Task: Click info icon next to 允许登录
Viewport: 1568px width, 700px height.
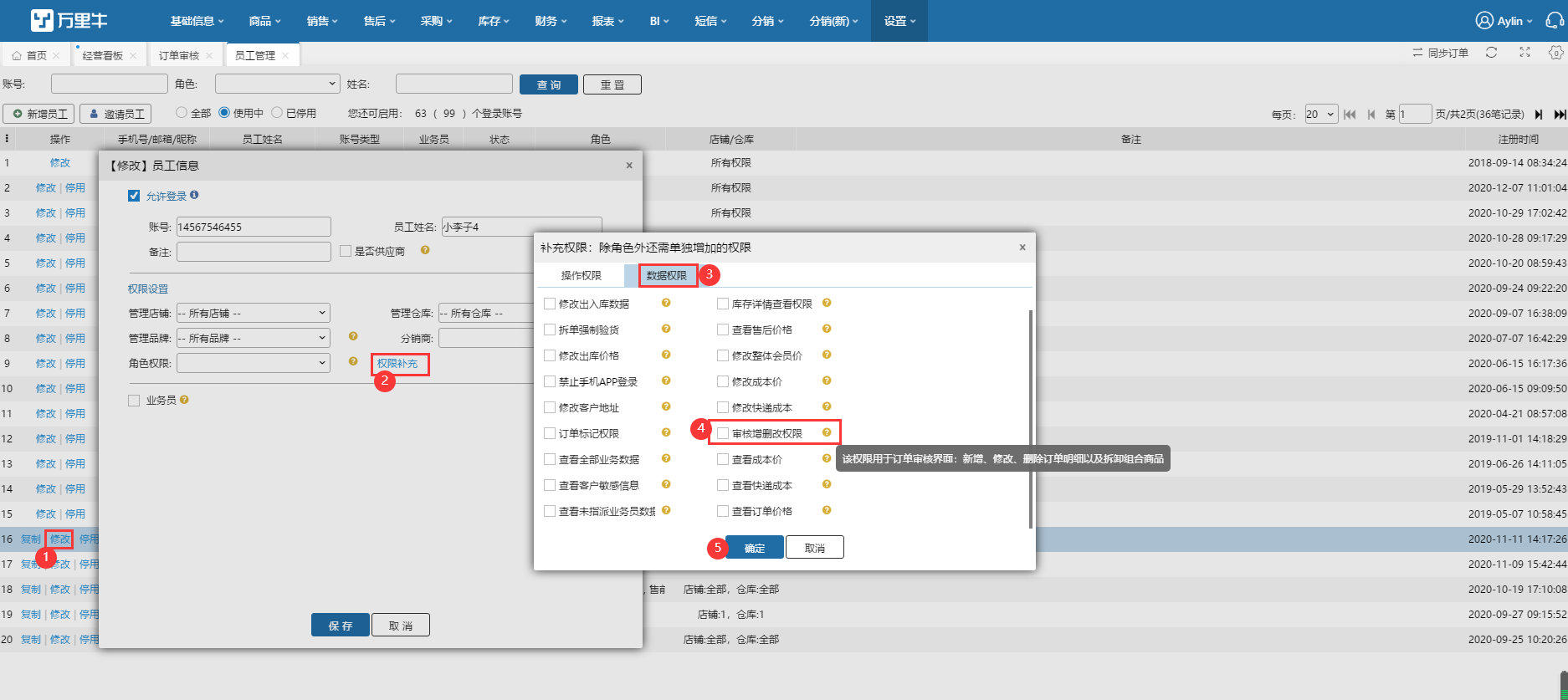Action: click(194, 195)
